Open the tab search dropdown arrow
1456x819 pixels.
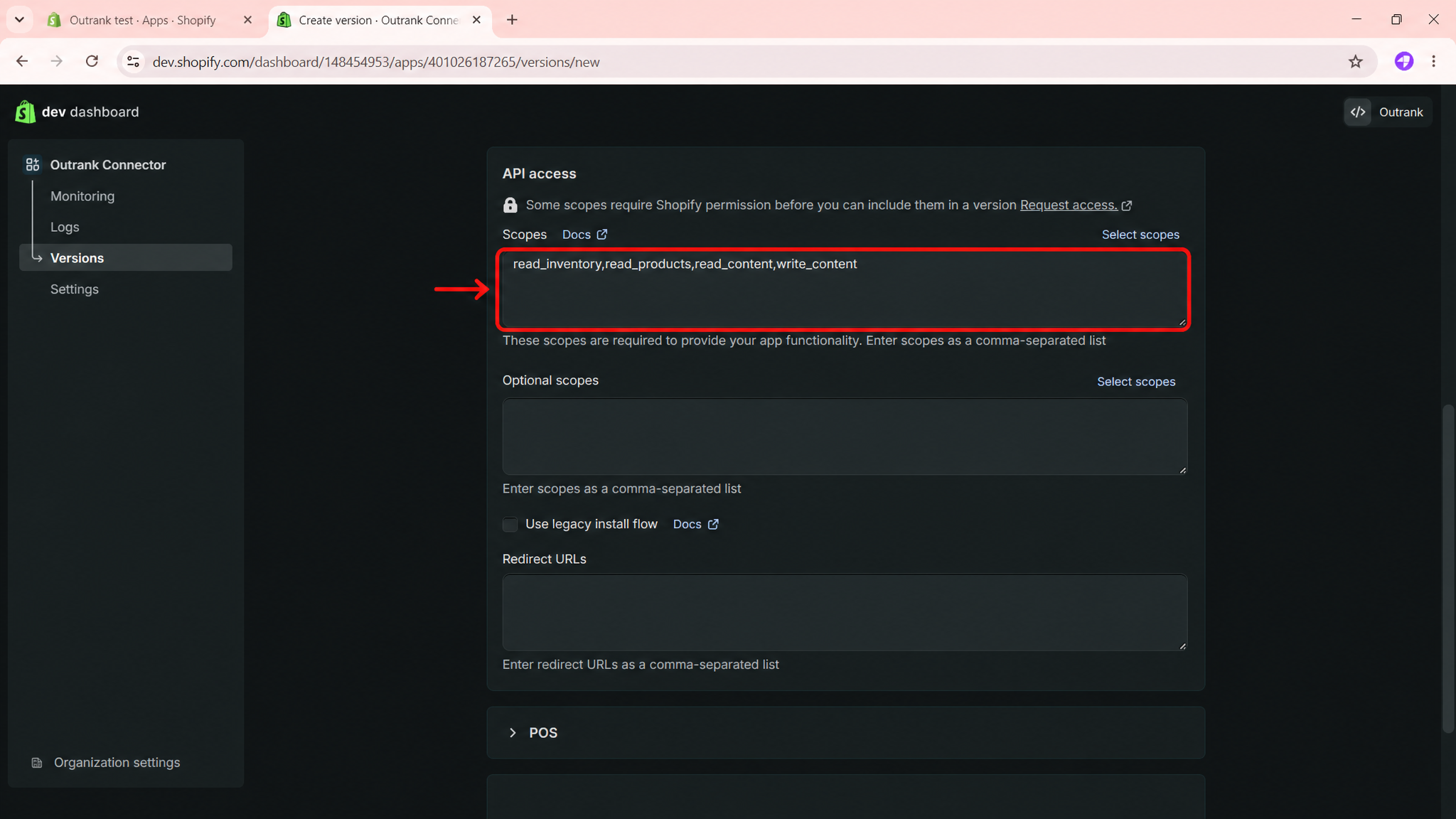coord(19,20)
